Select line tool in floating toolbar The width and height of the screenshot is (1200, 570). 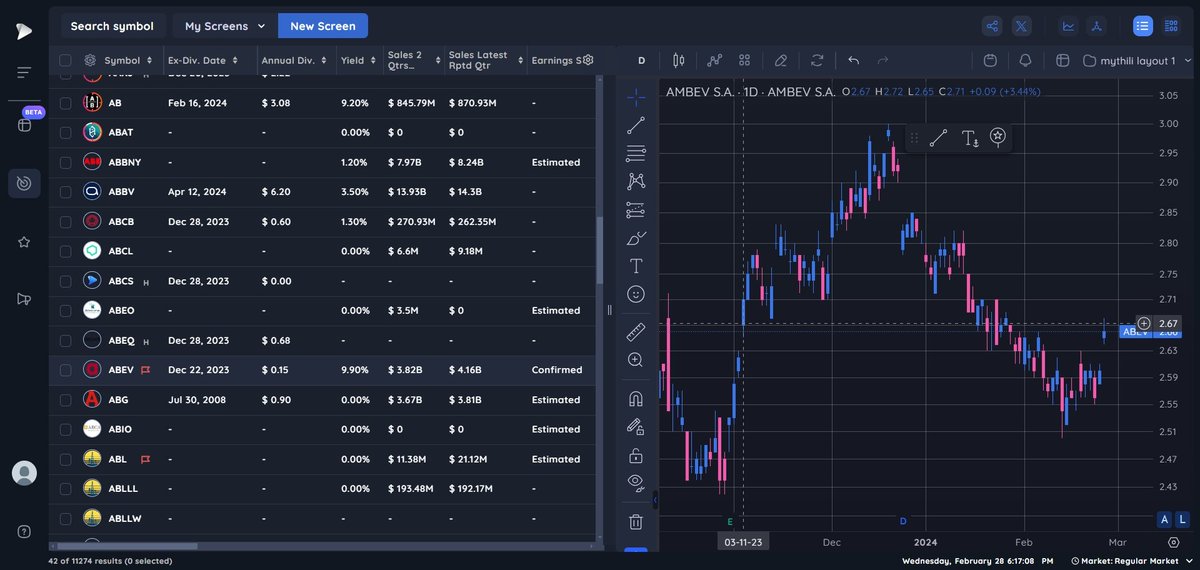pos(938,138)
